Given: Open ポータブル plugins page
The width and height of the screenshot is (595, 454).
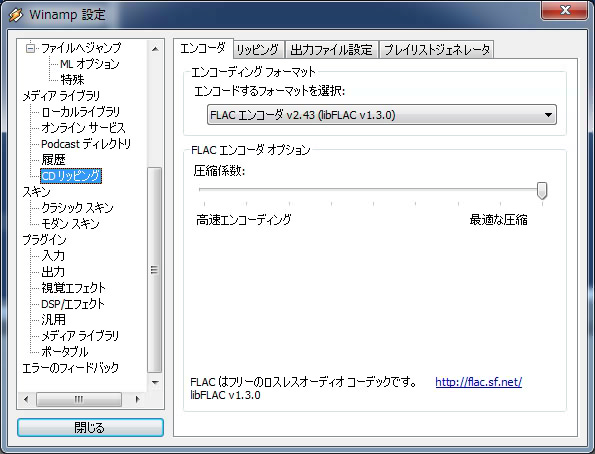Looking at the screenshot, I should pyautogui.click(x=65, y=352).
